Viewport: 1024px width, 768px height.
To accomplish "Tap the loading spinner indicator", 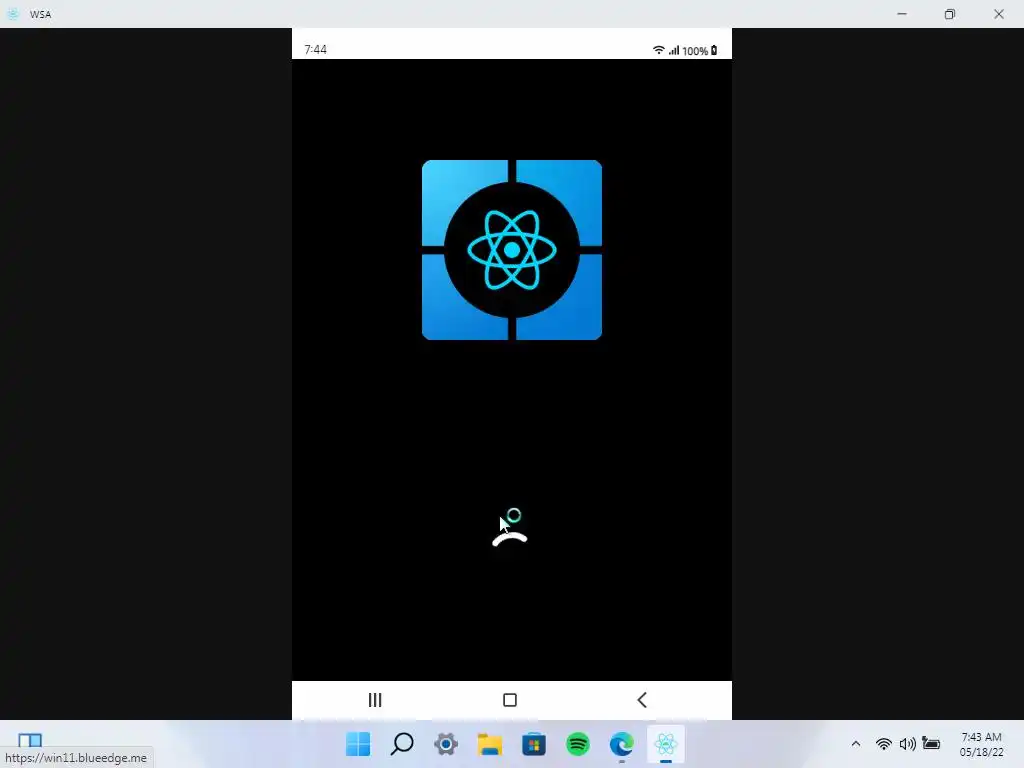I will point(509,538).
